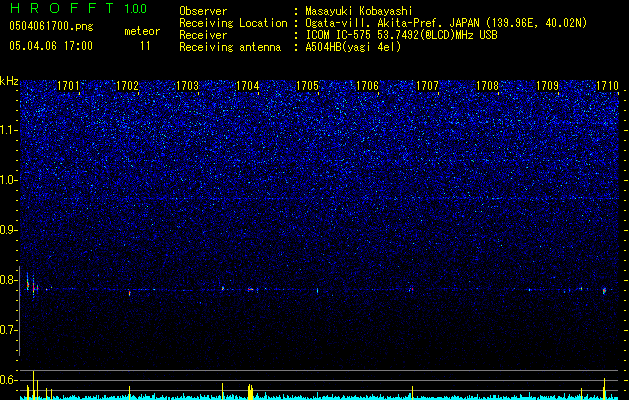629x400 pixels.
Task: Click the Observer field label
Action: click(203, 11)
